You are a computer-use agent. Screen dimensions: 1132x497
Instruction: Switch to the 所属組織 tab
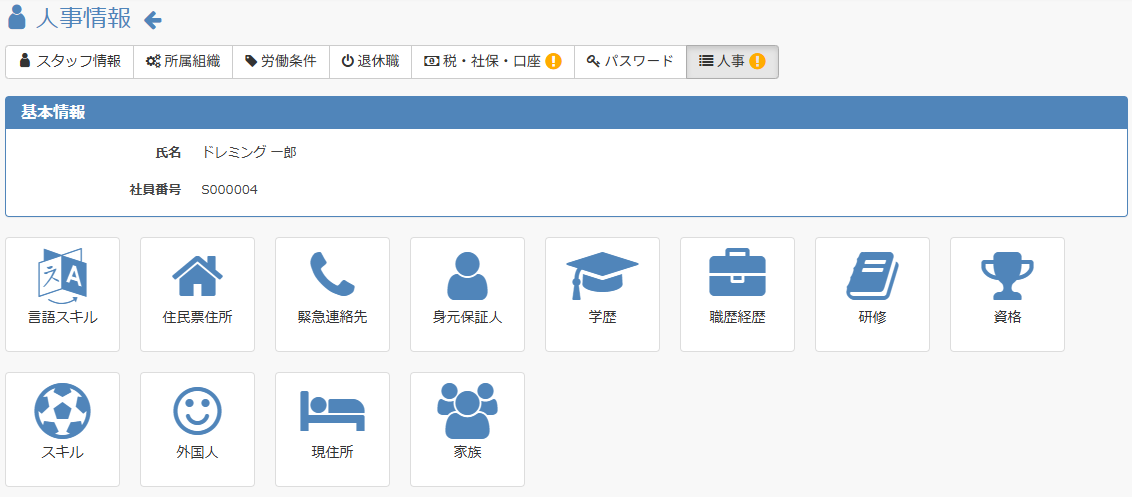[x=183, y=62]
